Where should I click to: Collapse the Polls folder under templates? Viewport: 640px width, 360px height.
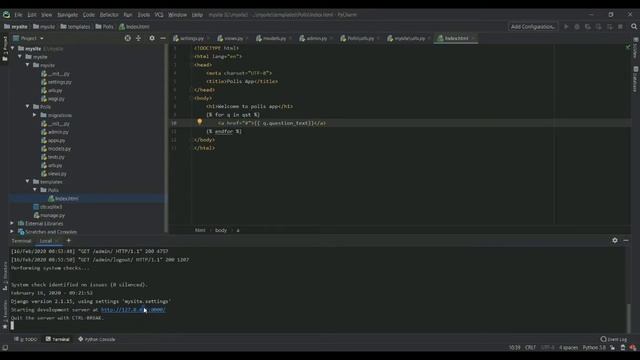pyautogui.click(x=35, y=190)
